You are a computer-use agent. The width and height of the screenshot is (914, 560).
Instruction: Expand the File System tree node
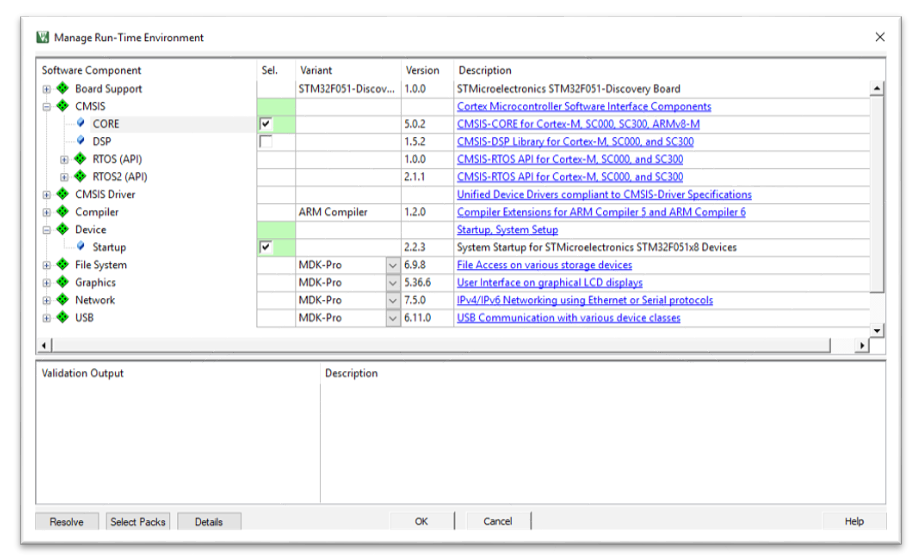47,265
